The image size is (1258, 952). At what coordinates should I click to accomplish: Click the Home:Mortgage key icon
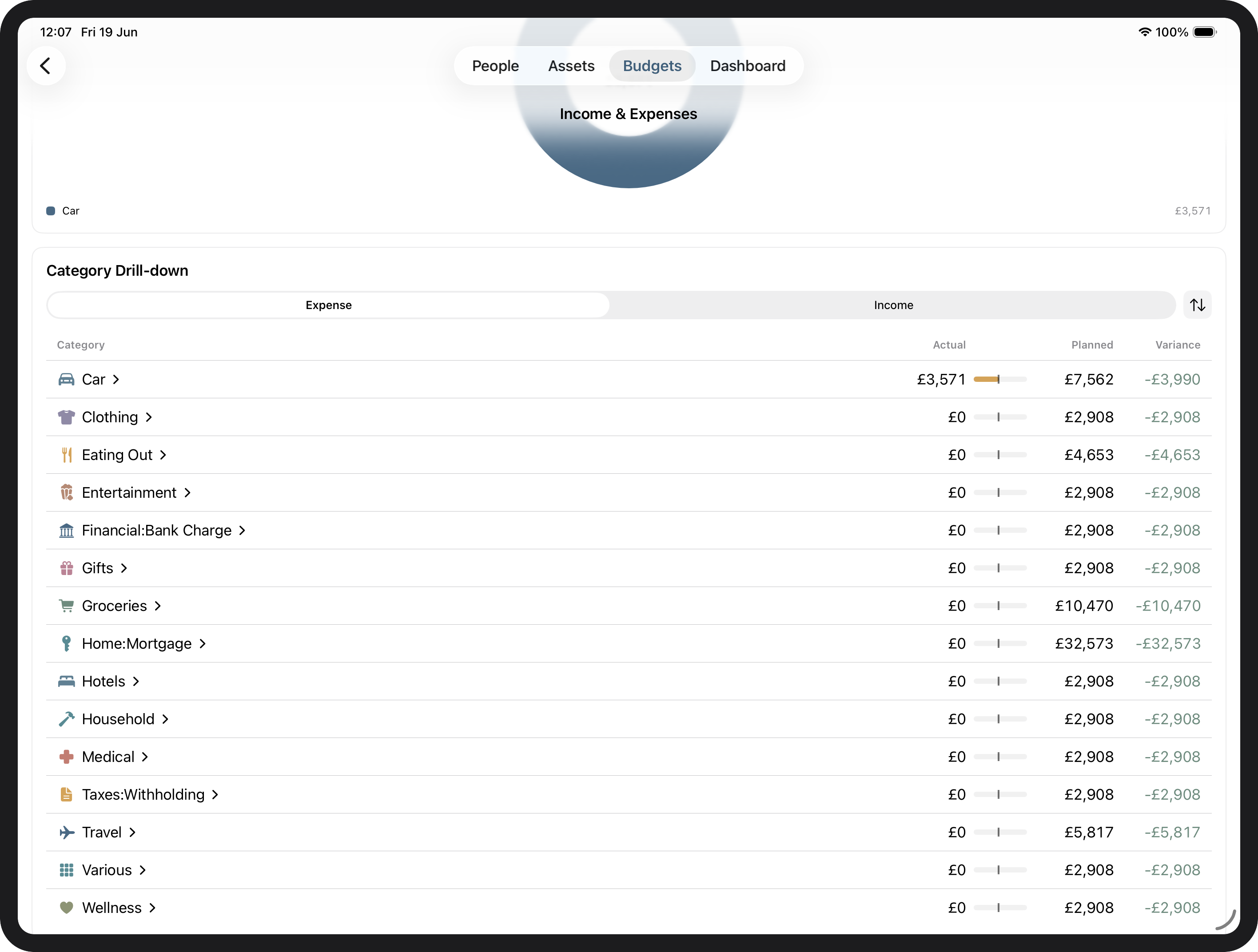tap(67, 644)
